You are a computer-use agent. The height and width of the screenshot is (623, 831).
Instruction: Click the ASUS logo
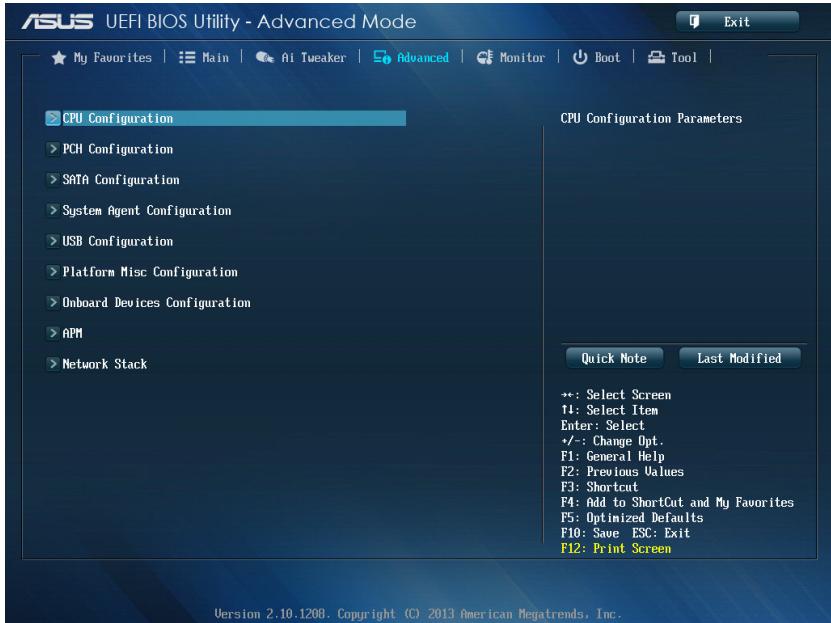point(57,22)
